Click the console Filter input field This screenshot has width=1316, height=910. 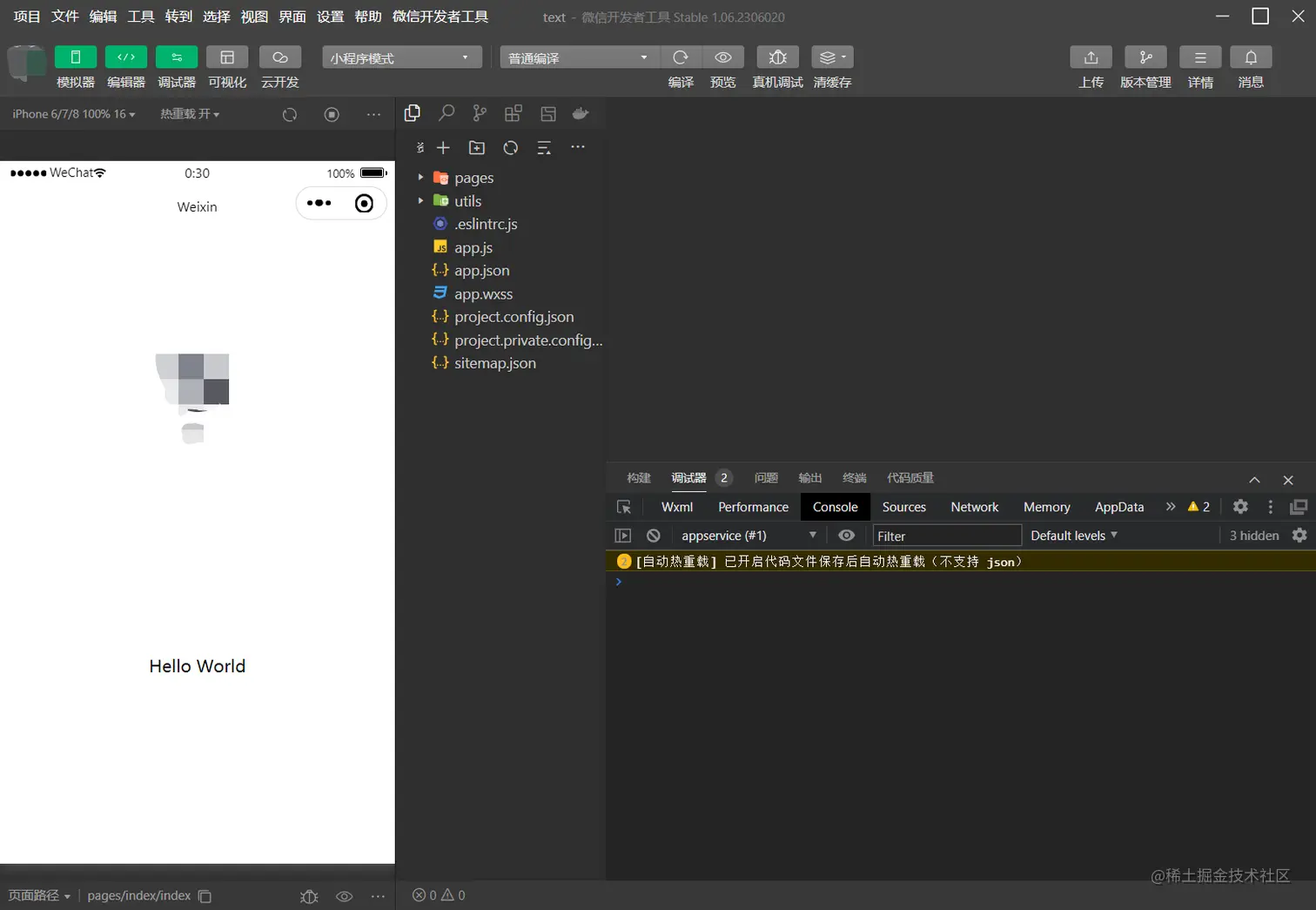(947, 536)
